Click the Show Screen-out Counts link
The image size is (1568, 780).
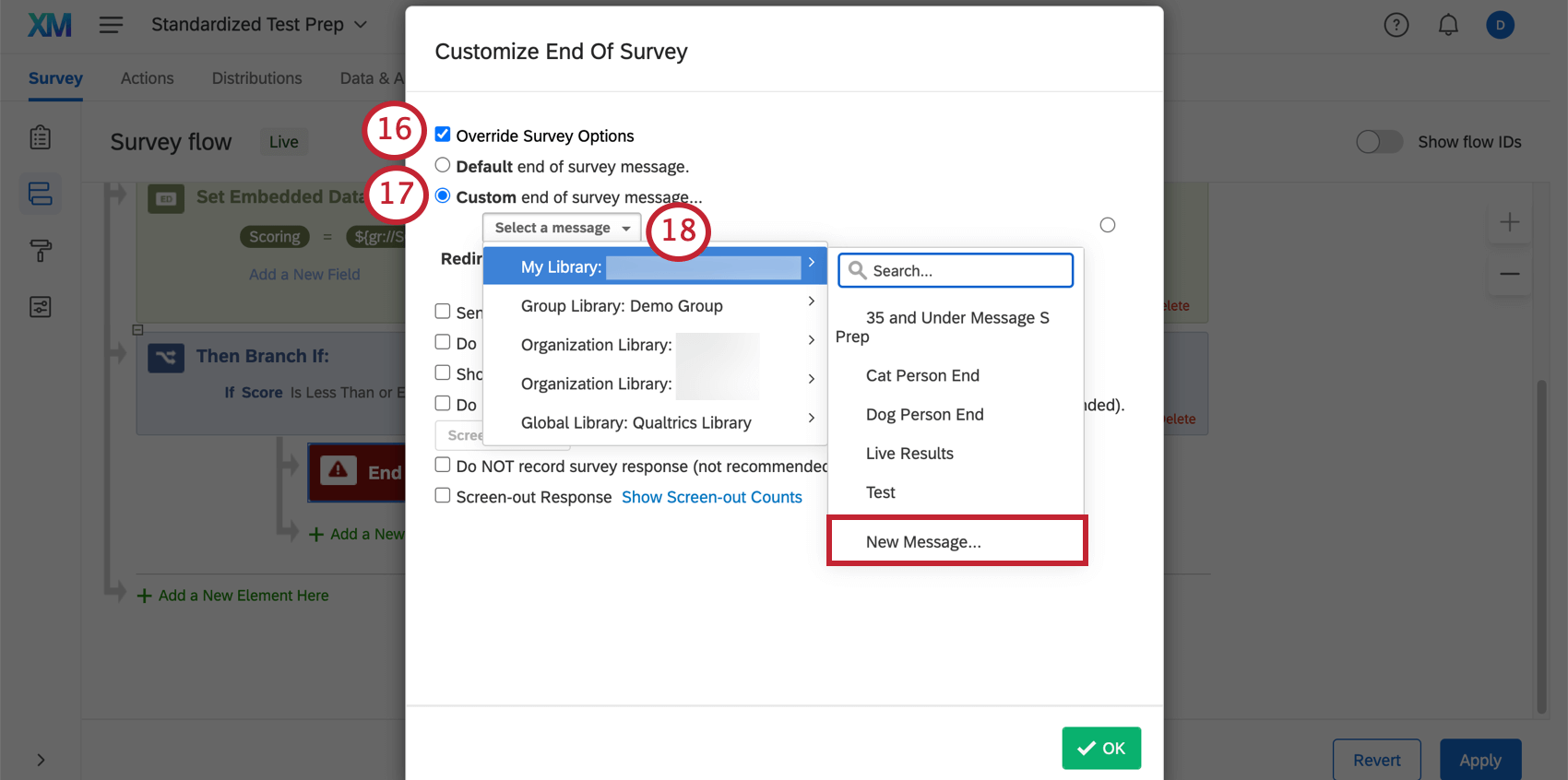711,496
